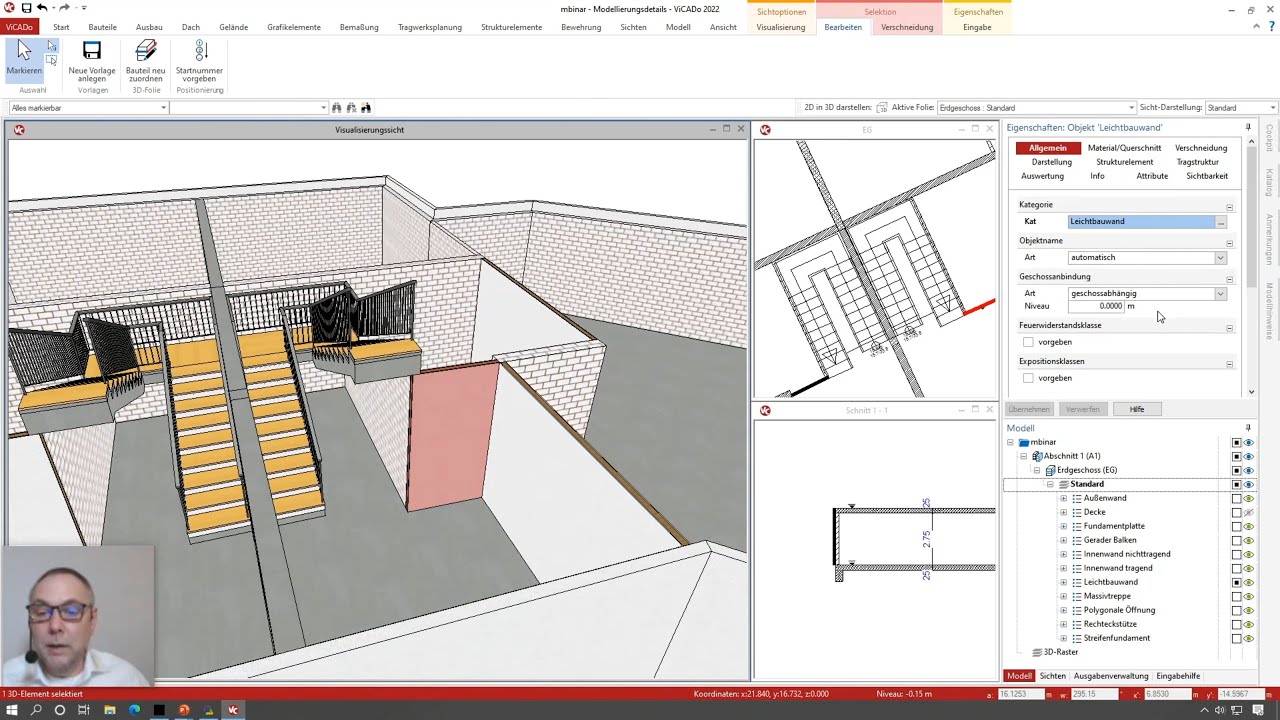Screen dimensions: 1280x720
Task: Click the Neue Vorlage anlegen icon
Action: (92, 50)
